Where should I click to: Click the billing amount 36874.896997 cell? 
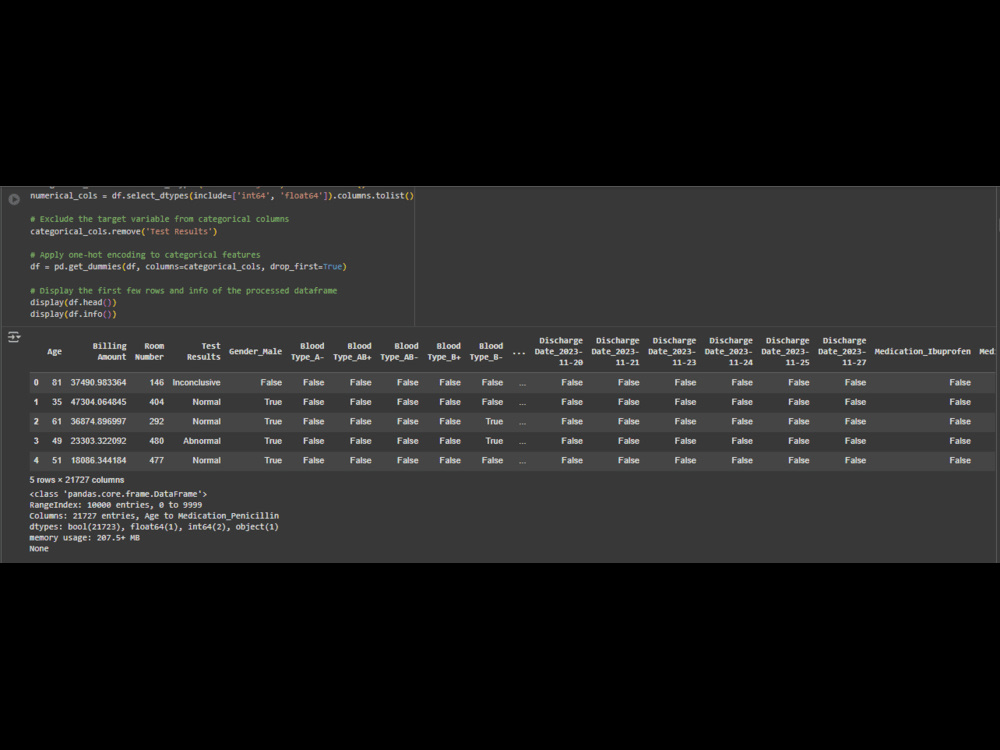click(98, 422)
